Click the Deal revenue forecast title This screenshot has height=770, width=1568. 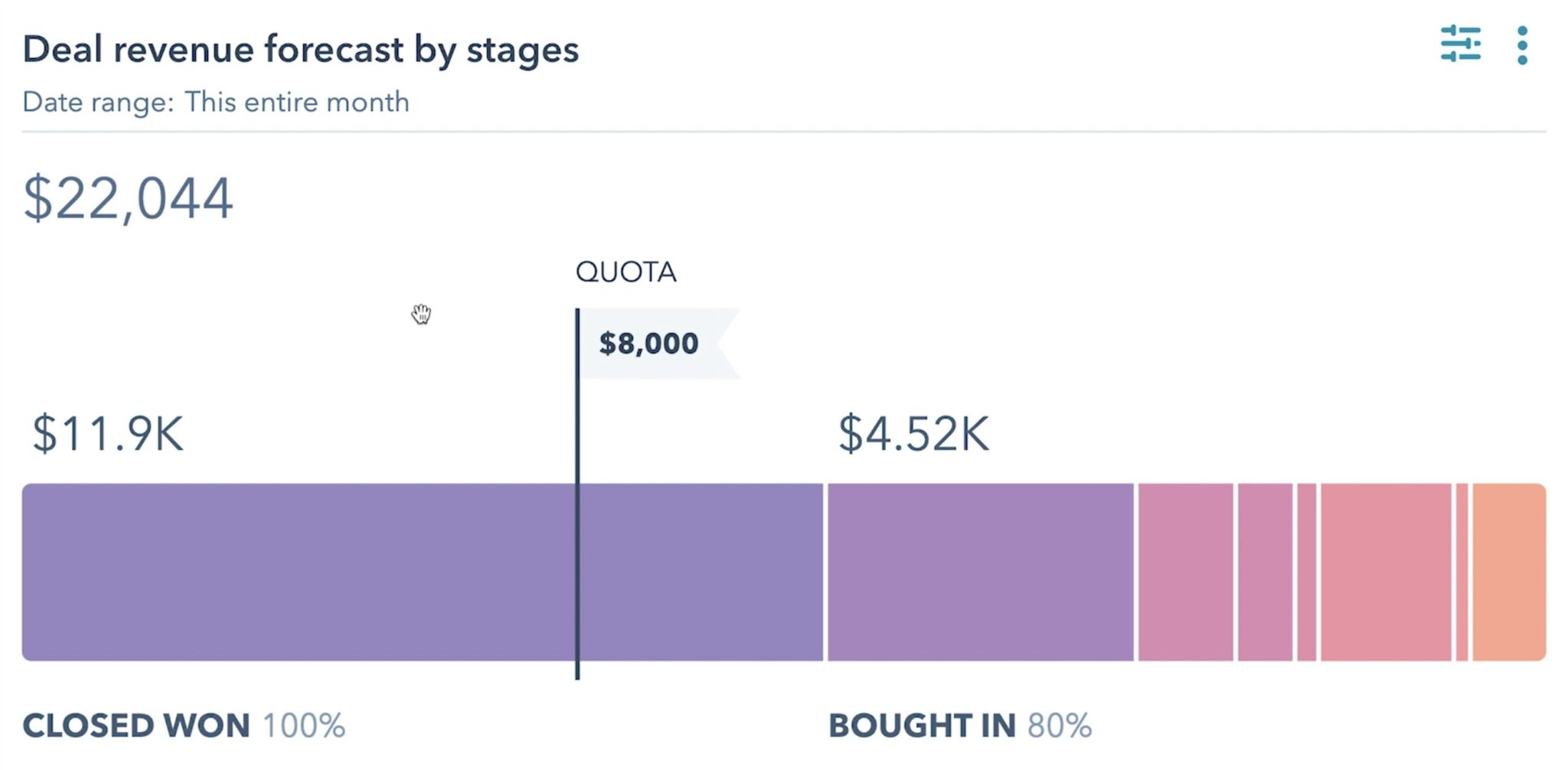(x=301, y=49)
